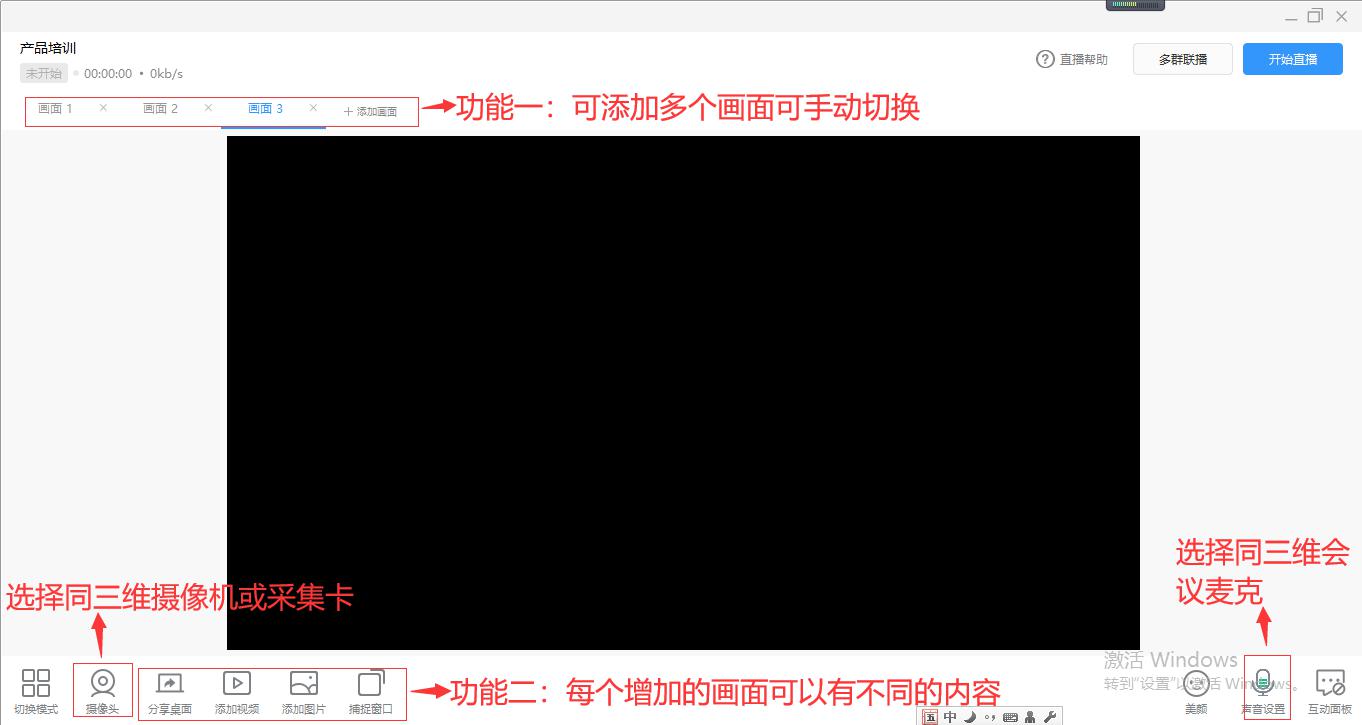
Task: Click the black live preview canvas
Action: pos(683,393)
